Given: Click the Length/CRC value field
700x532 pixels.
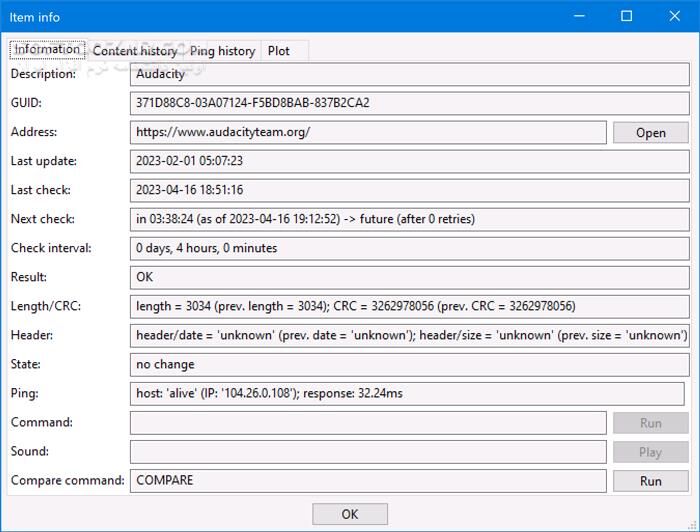Looking at the screenshot, I should click(409, 306).
